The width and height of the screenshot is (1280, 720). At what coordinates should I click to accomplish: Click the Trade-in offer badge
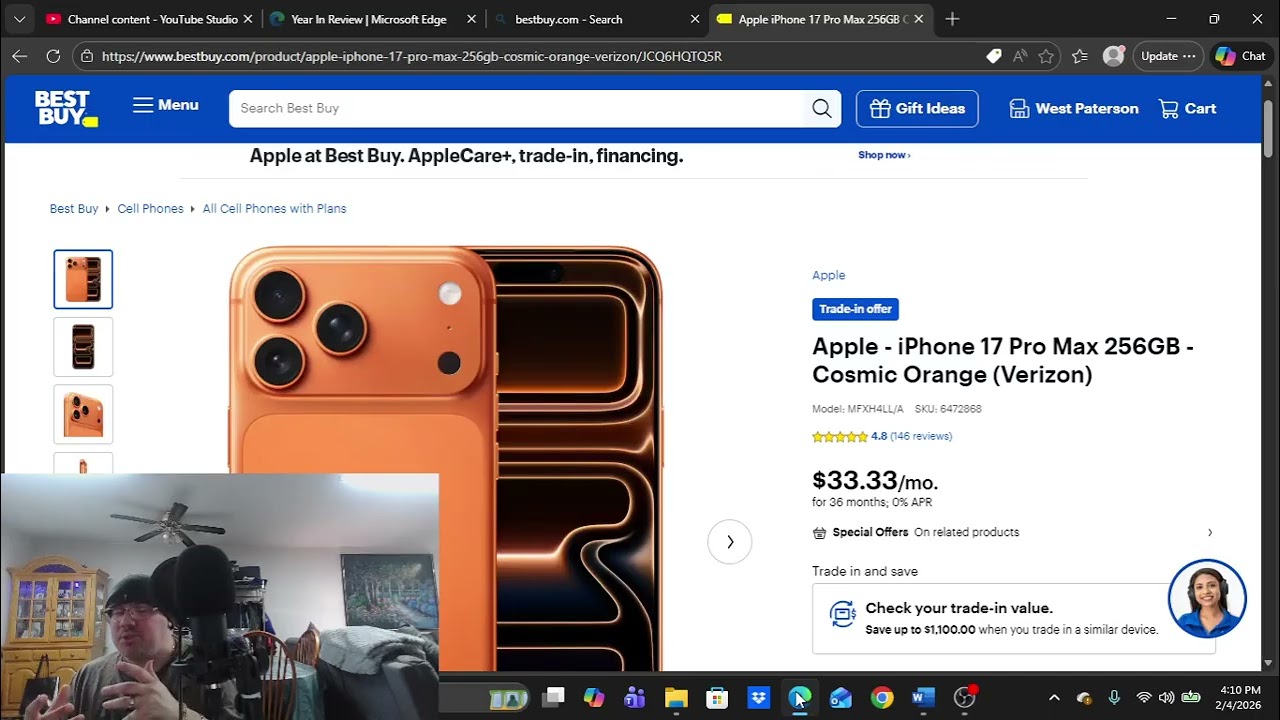pos(855,309)
